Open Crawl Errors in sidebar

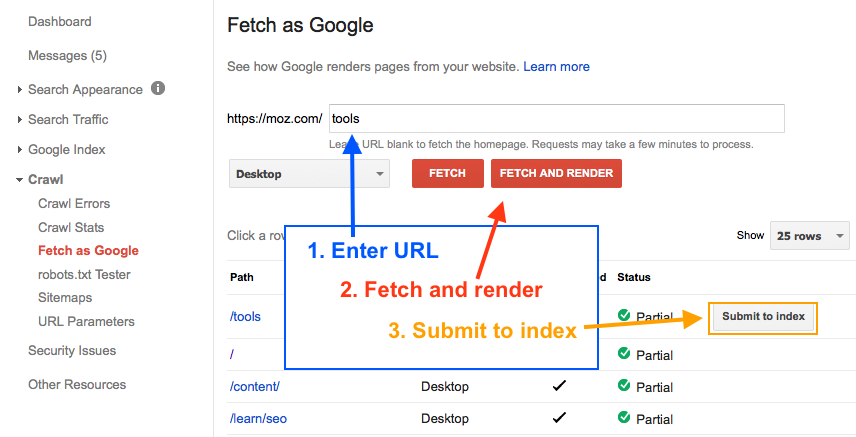click(74, 204)
